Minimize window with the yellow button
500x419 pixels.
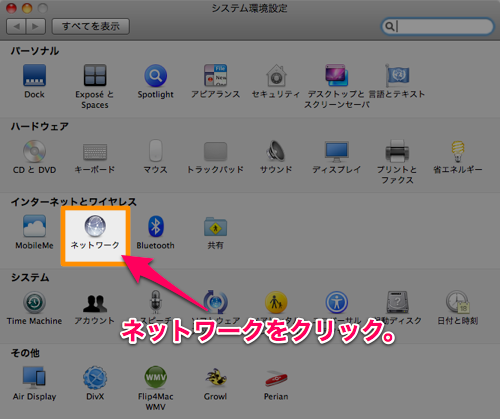tap(27, 8)
